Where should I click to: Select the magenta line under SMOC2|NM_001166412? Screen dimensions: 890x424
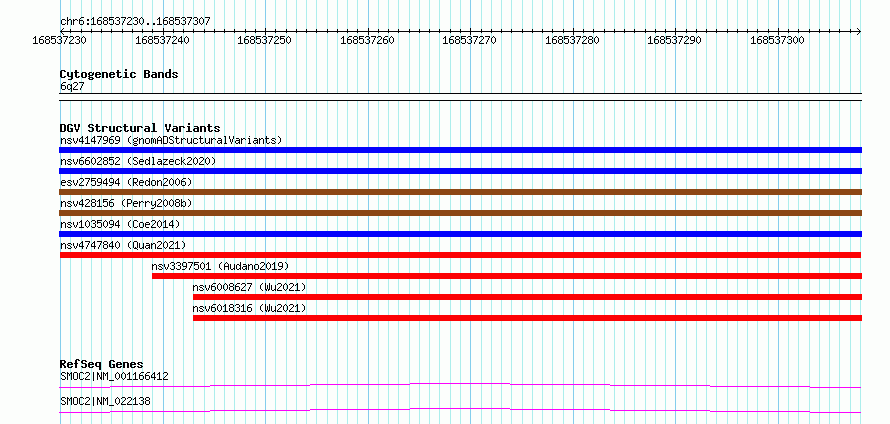click(460, 385)
